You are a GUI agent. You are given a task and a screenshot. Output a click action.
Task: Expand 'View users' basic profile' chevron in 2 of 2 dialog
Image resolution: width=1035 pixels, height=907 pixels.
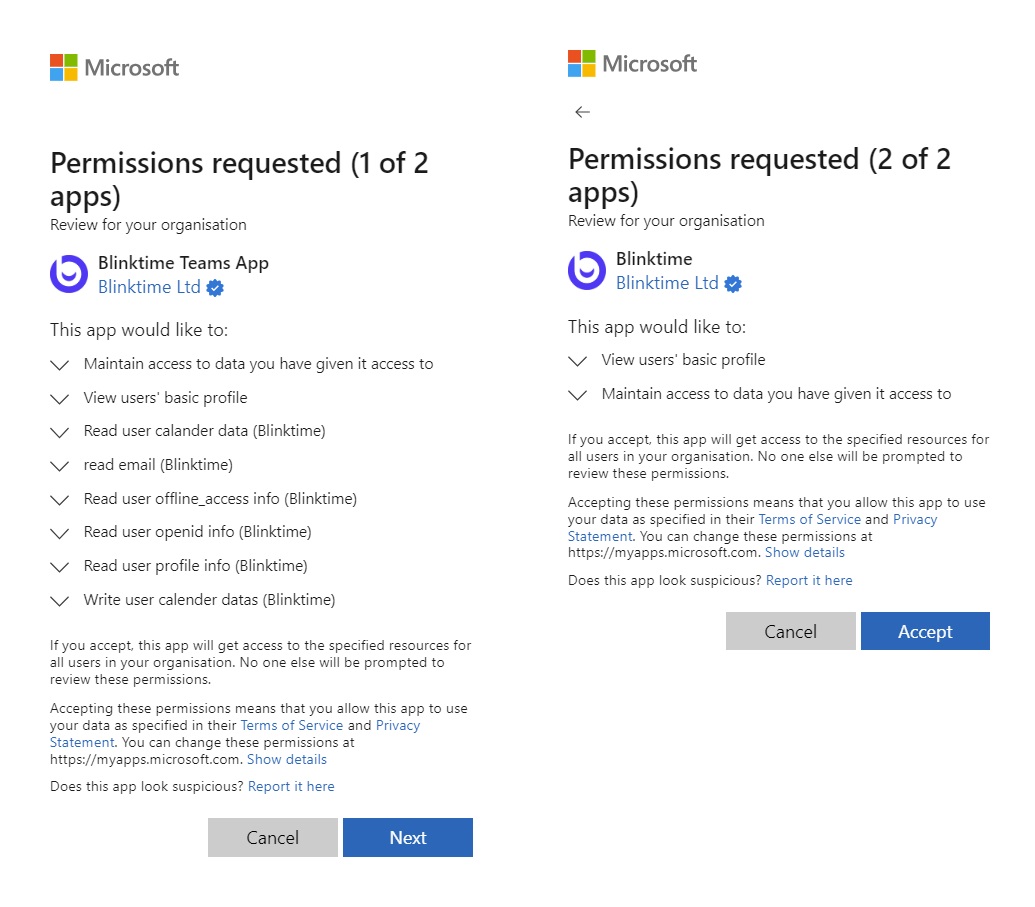pos(578,361)
